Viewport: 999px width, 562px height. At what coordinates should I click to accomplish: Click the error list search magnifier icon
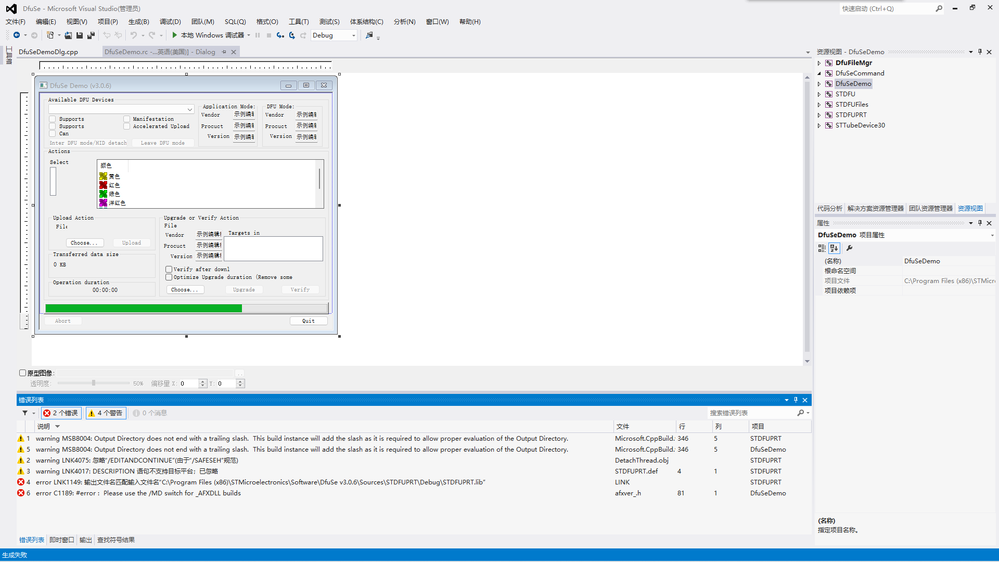pyautogui.click(x=801, y=413)
